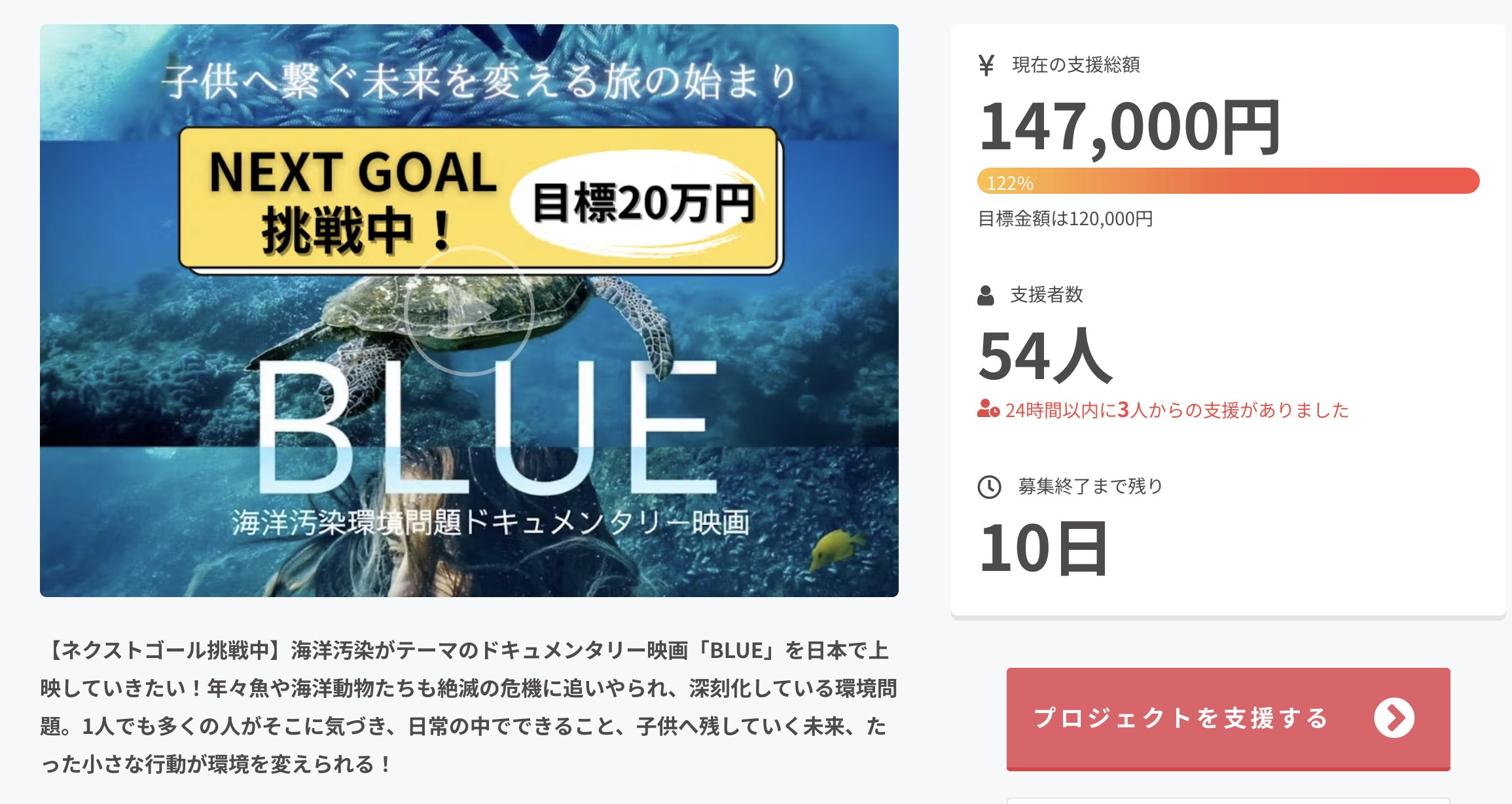Click the clock icon beside 募集終了まで残り
The width and height of the screenshot is (1512, 804).
pos(989,487)
